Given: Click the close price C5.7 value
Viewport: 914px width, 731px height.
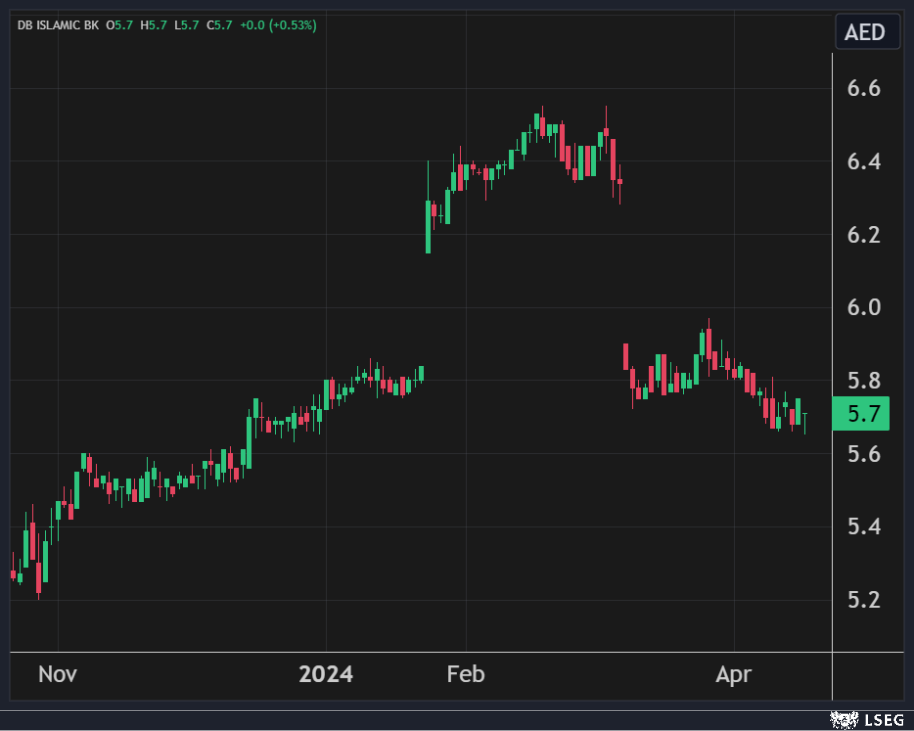Looking at the screenshot, I should coord(219,25).
